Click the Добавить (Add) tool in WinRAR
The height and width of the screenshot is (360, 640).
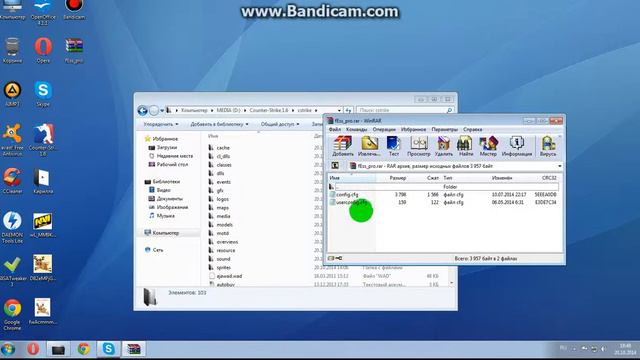point(342,147)
